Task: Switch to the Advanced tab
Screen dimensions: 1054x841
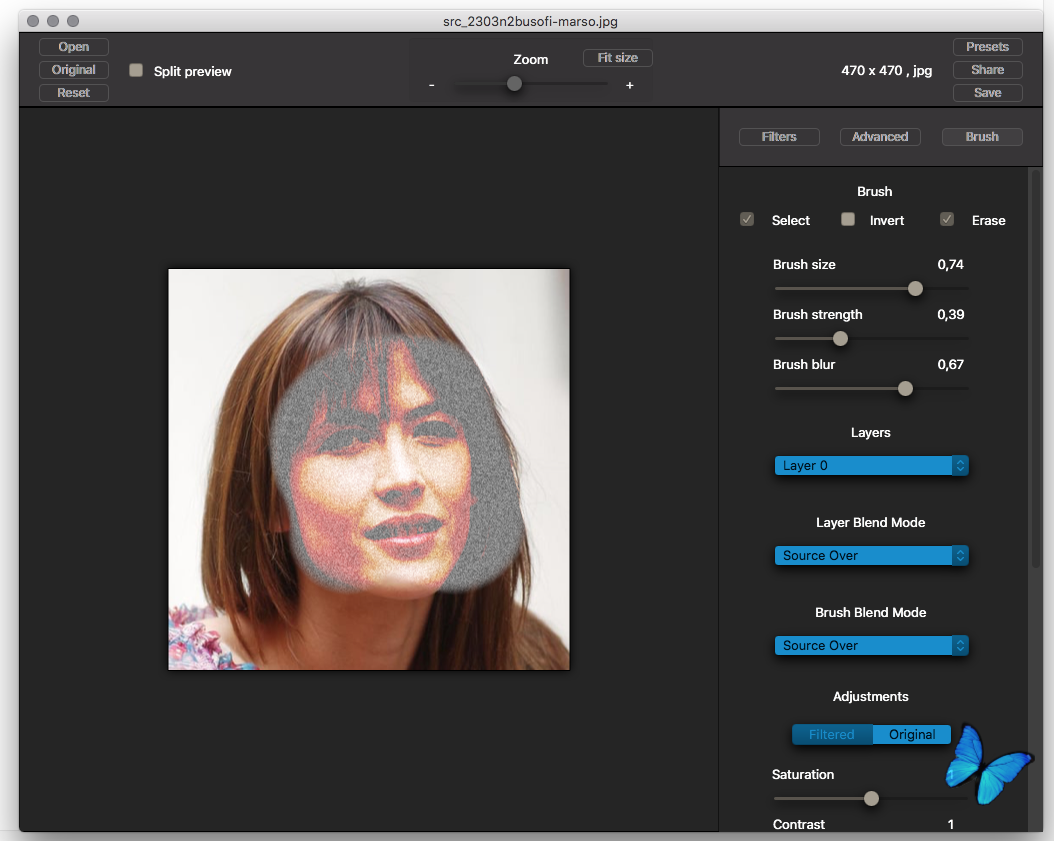Action: click(880, 137)
